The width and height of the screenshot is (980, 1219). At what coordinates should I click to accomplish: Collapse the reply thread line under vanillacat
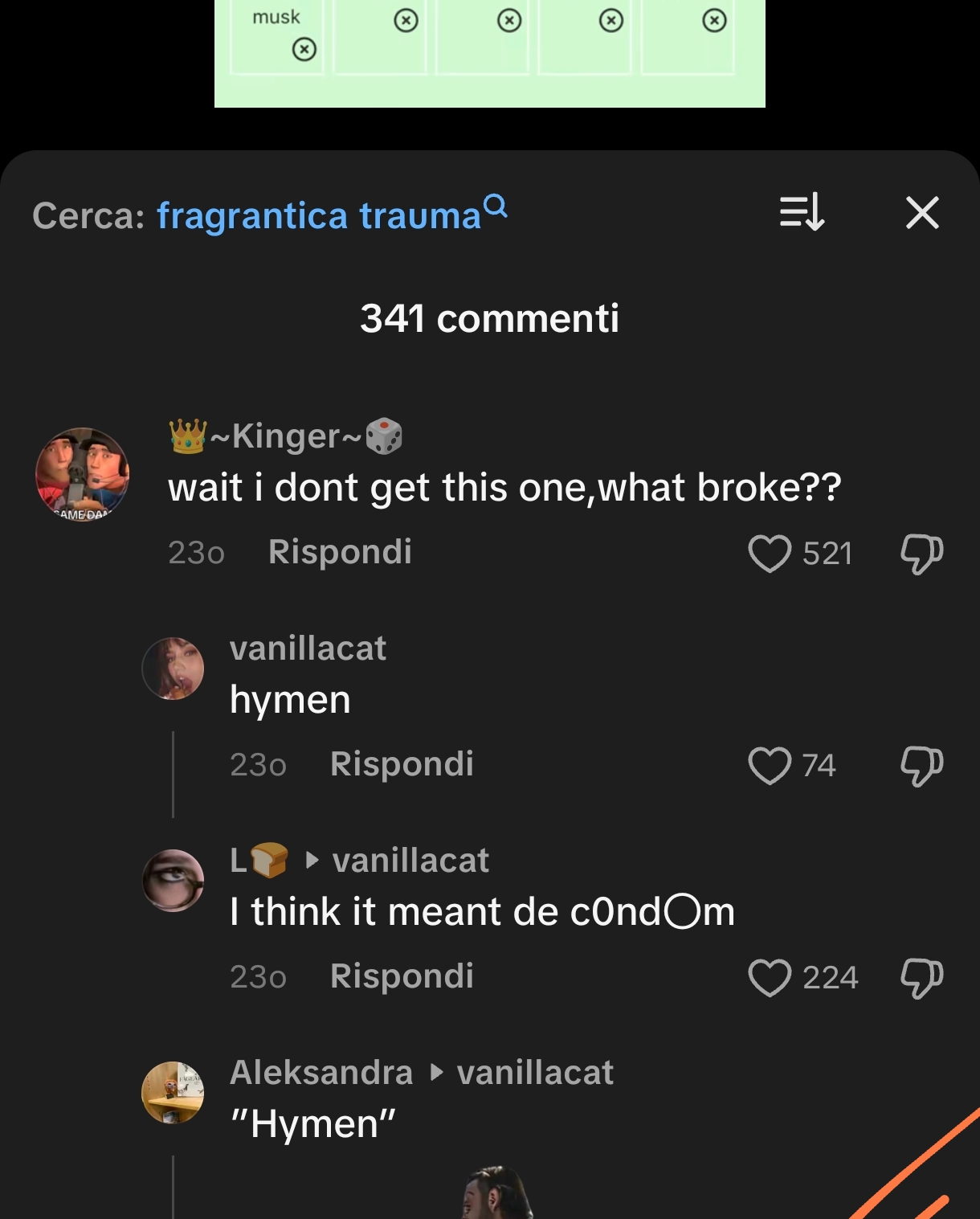[173, 771]
